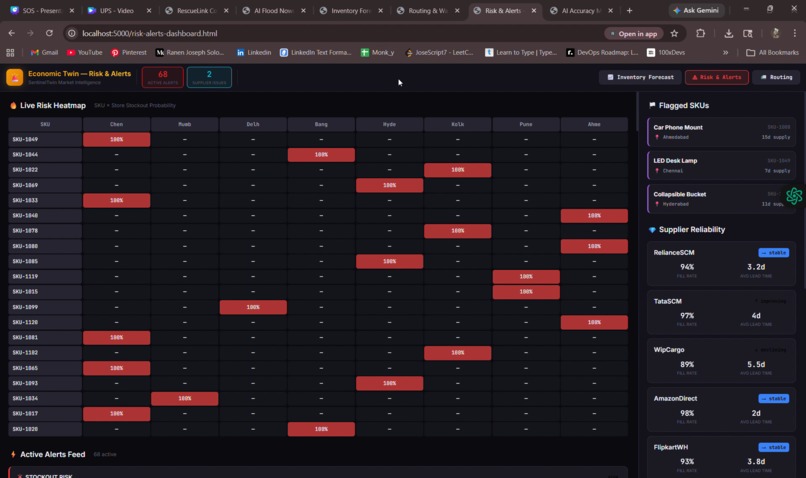Open the Collapsible Bucket flagged SKU card
The image size is (806, 478).
coord(721,198)
